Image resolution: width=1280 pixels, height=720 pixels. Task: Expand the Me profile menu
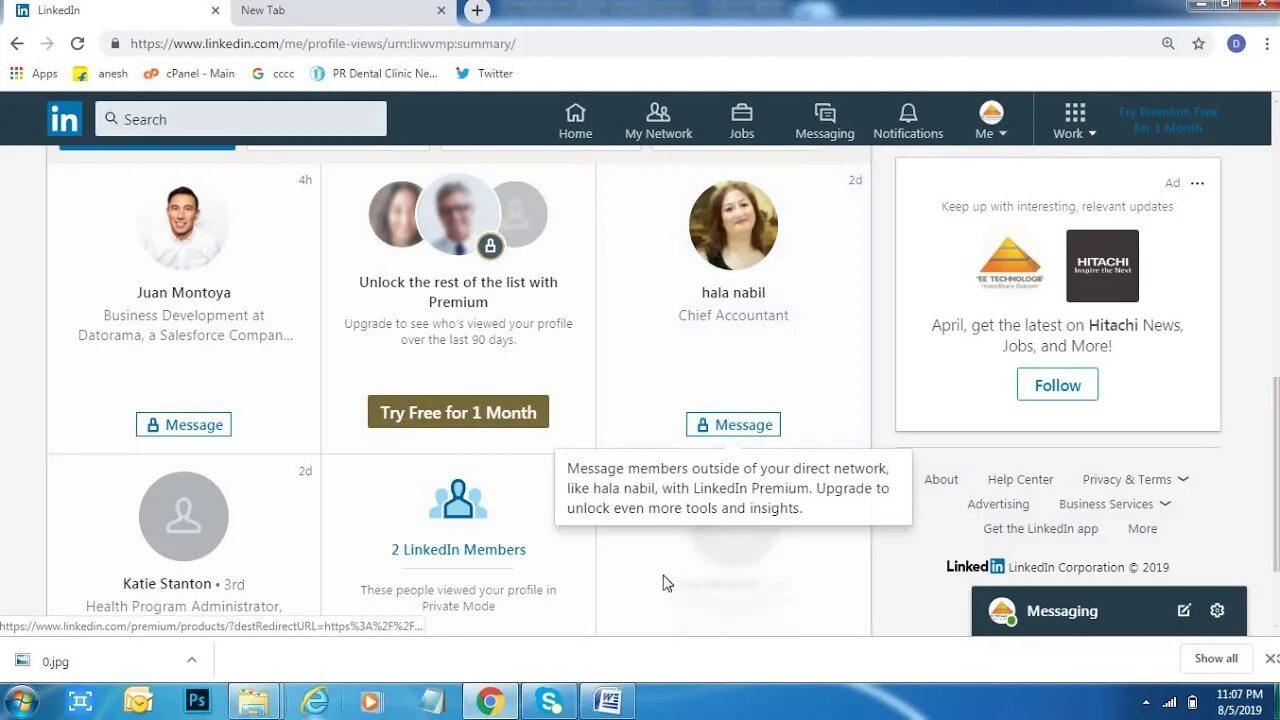(x=991, y=120)
